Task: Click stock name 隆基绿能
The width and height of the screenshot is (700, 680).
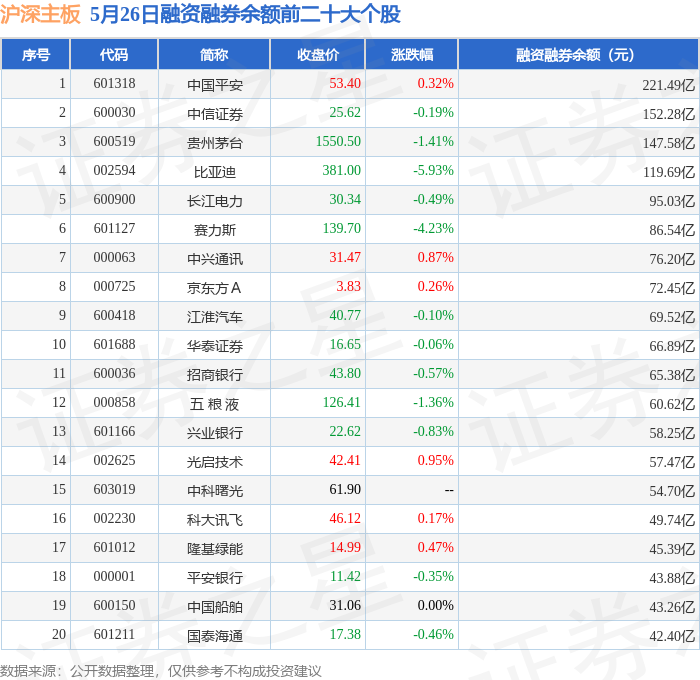Action: [215, 549]
